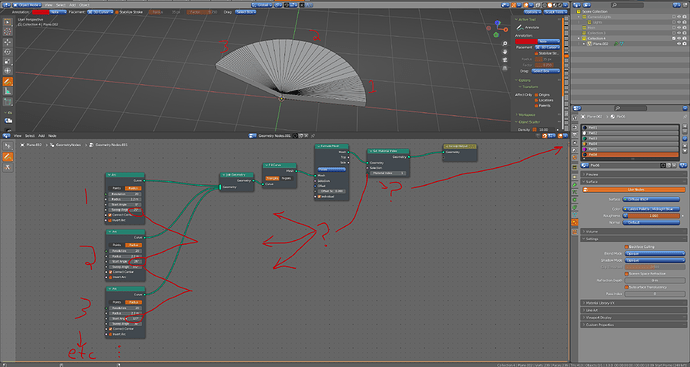Toggle Backface Culling checkbox
This screenshot has width=690, height=367.
coord(626,247)
